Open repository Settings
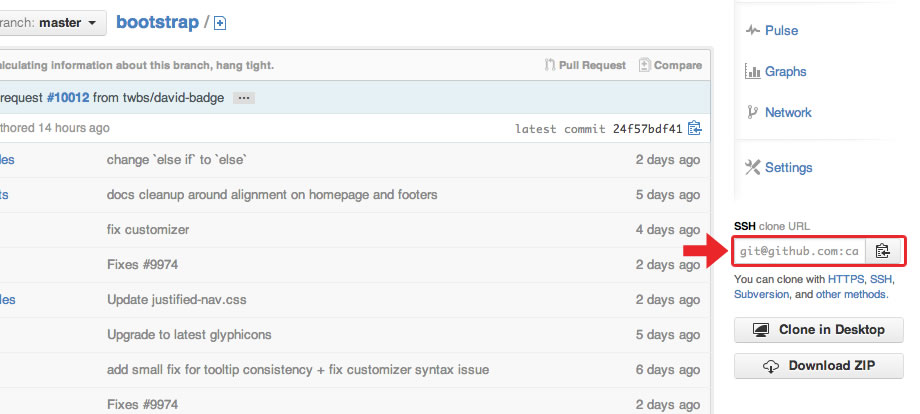 click(789, 168)
